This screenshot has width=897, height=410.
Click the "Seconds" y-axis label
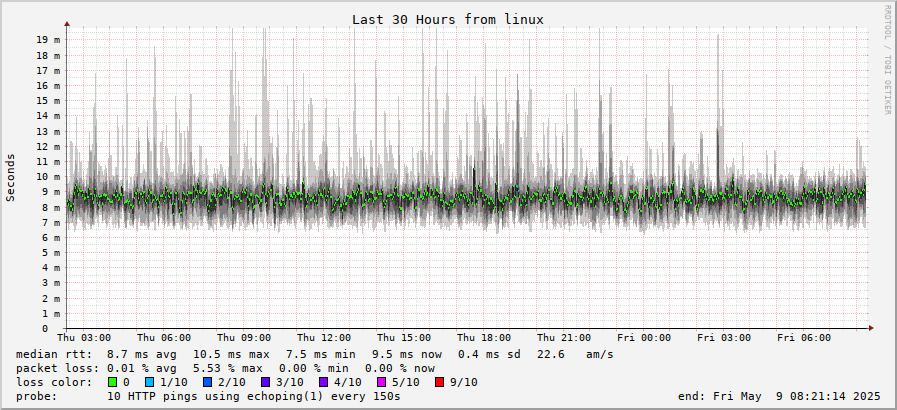(x=10, y=177)
